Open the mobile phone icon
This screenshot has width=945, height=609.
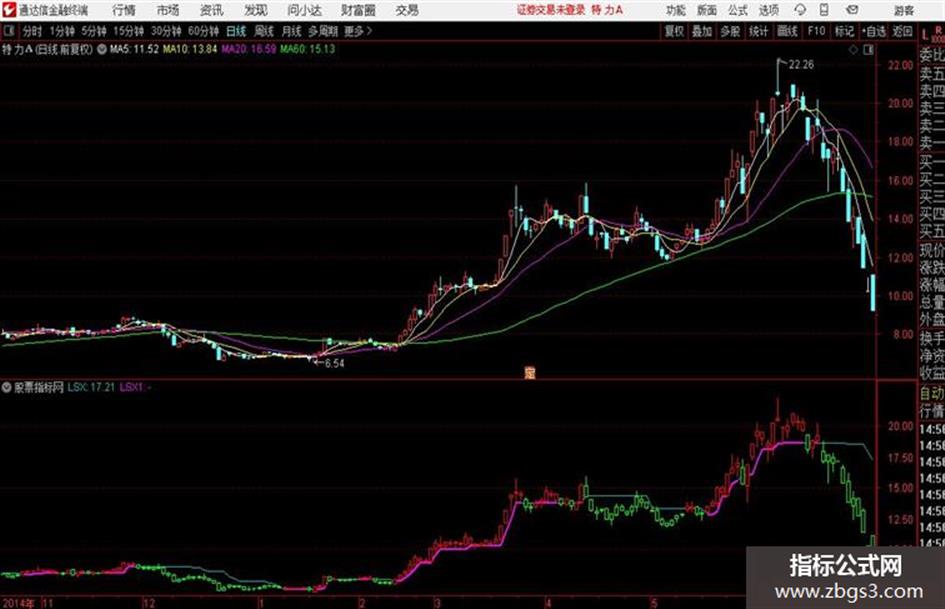(824, 10)
